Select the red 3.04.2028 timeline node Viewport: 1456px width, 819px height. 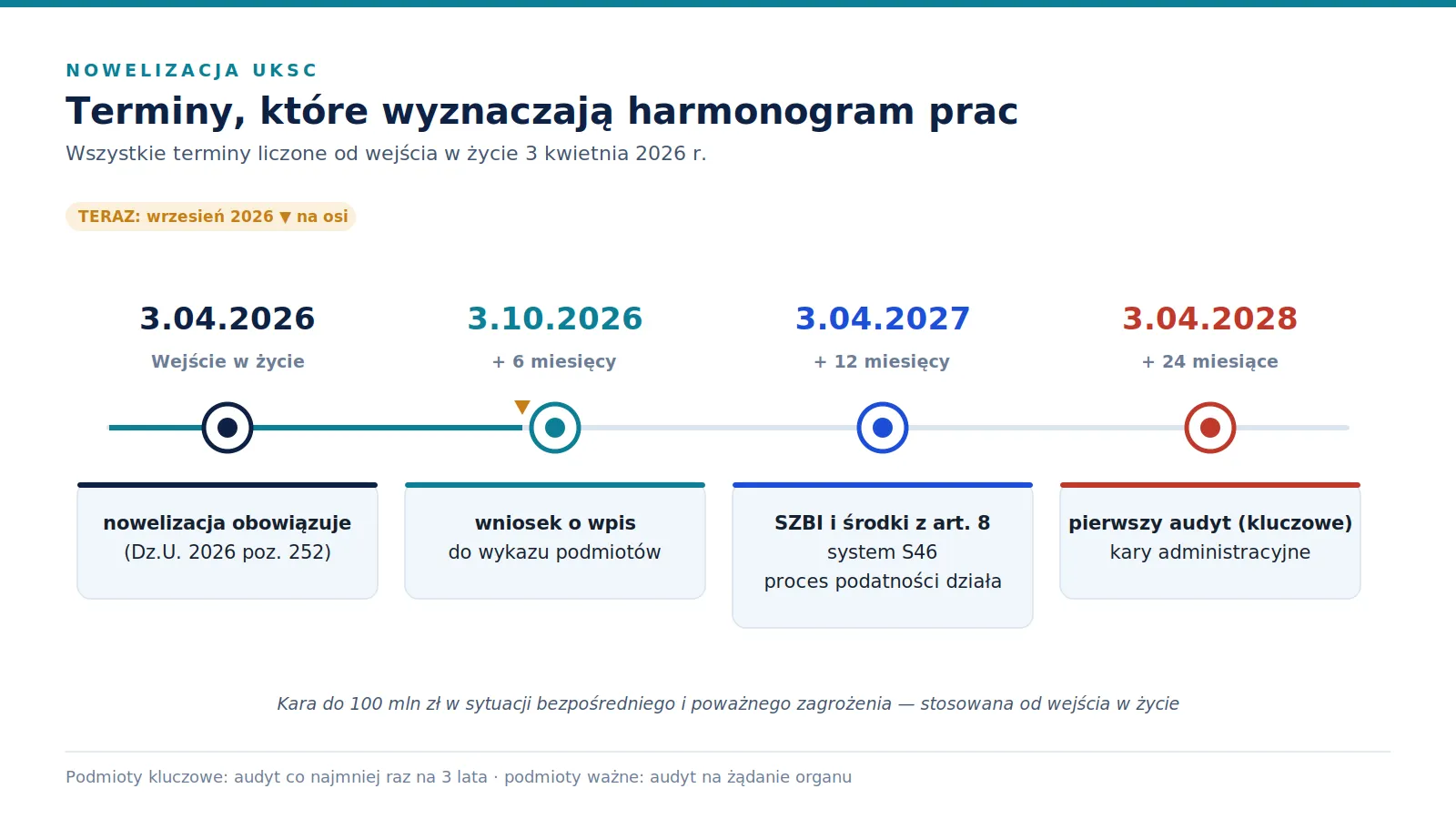pos(1210,428)
